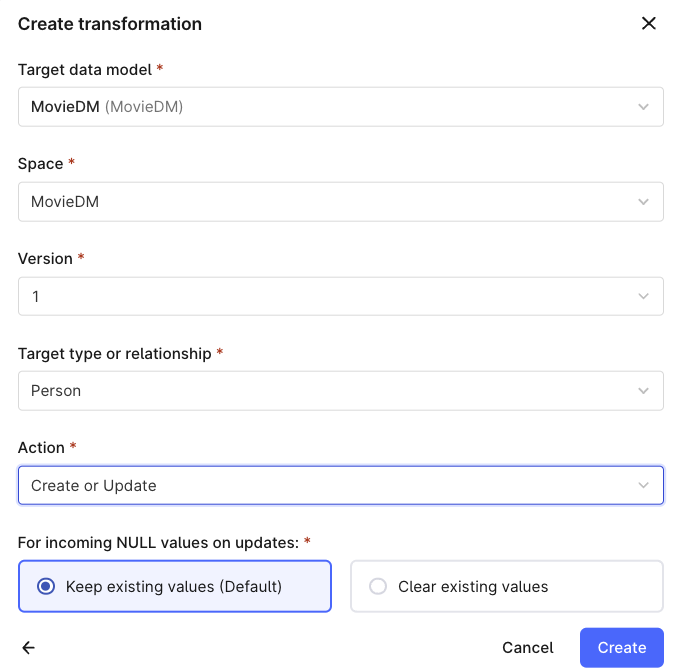Viewport: 681px width, 670px height.
Task: Select Keep existing values (Default) radio button
Action: click(46, 586)
